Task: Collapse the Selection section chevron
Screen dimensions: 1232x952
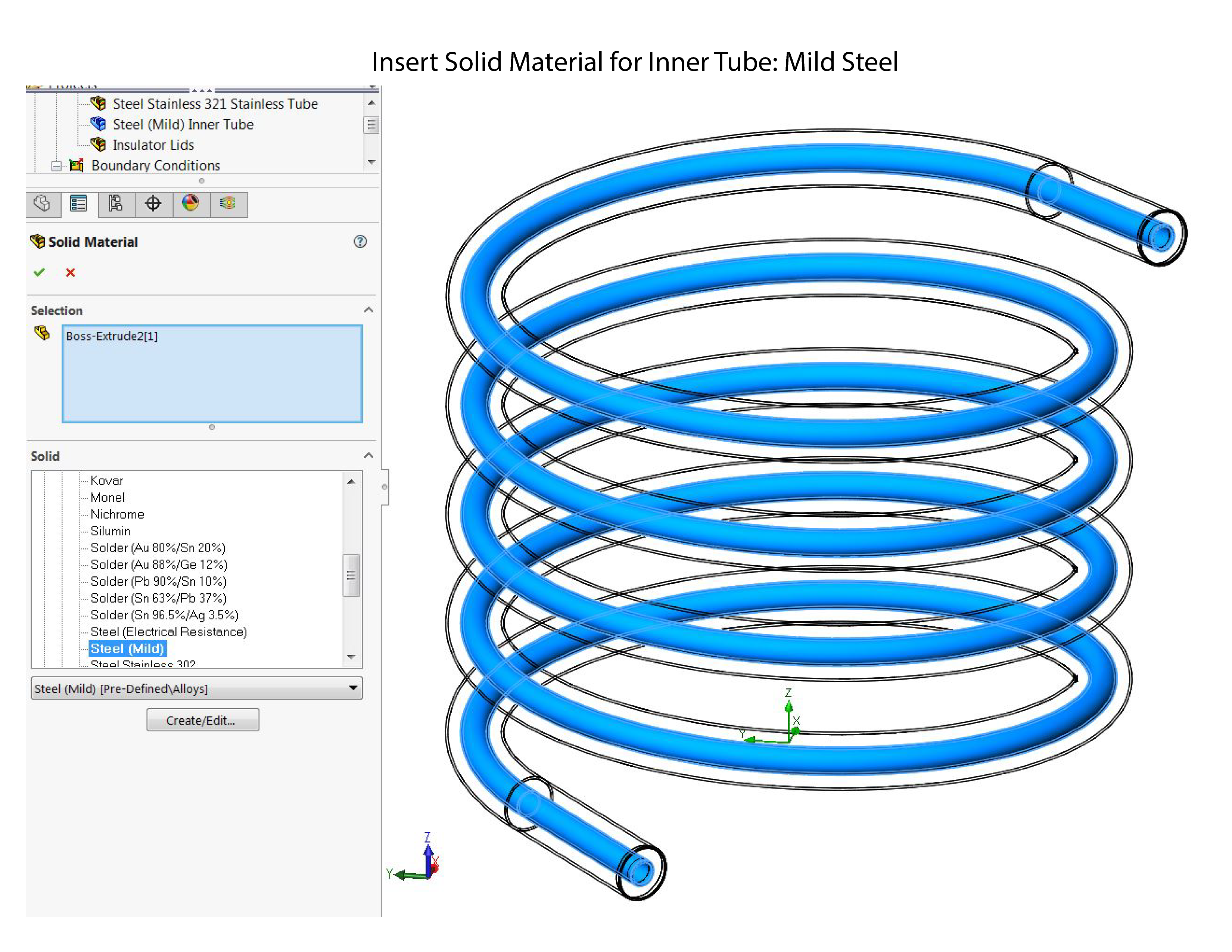Action: coord(368,310)
